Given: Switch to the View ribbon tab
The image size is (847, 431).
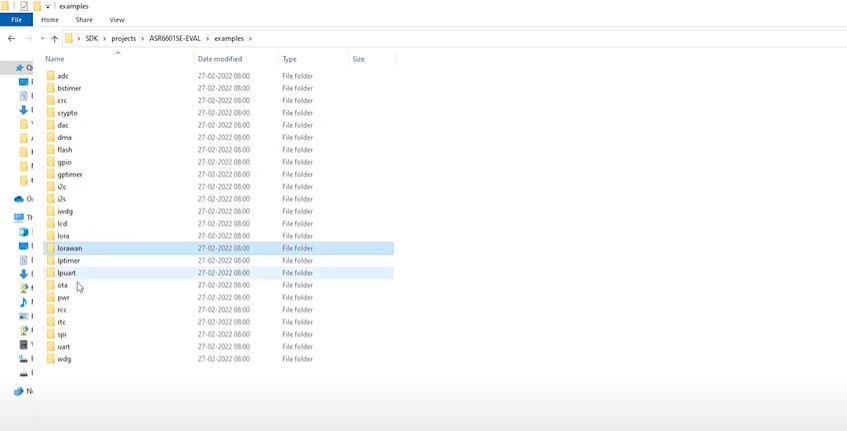Looking at the screenshot, I should click(x=117, y=19).
